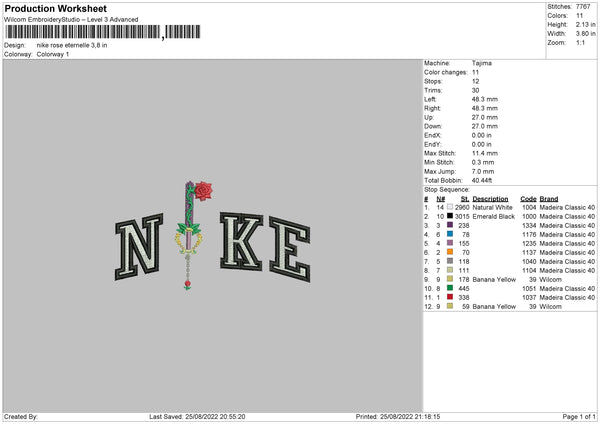Click the 'St.' column header
This screenshot has width=600, height=424.
tap(465, 199)
